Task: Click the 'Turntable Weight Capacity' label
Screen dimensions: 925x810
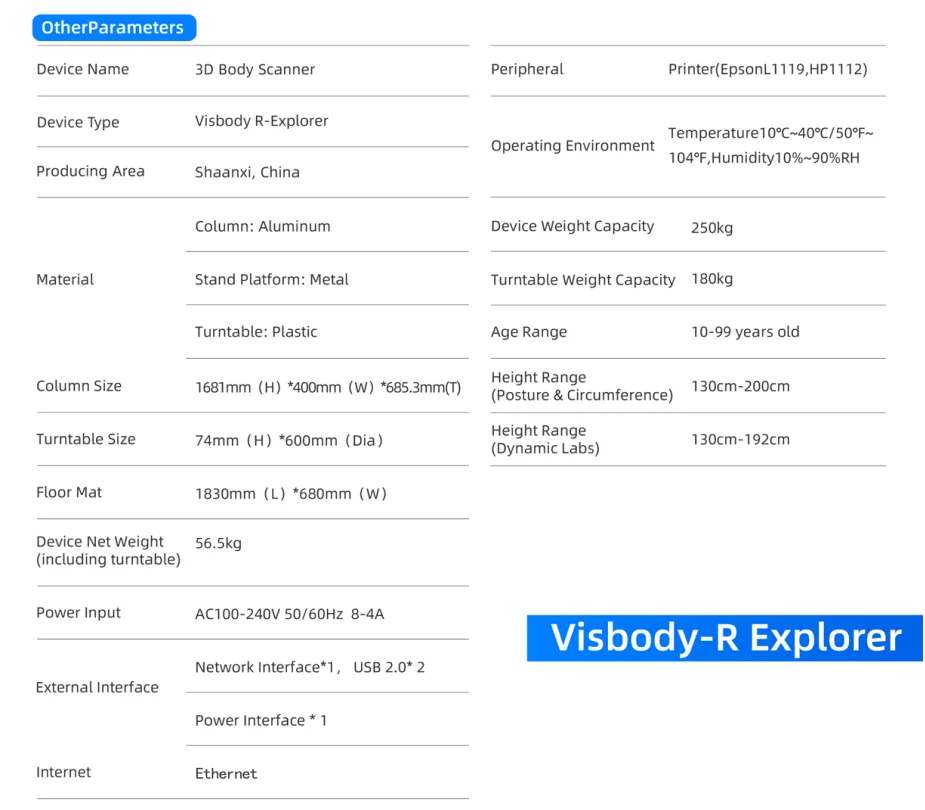Action: (583, 280)
